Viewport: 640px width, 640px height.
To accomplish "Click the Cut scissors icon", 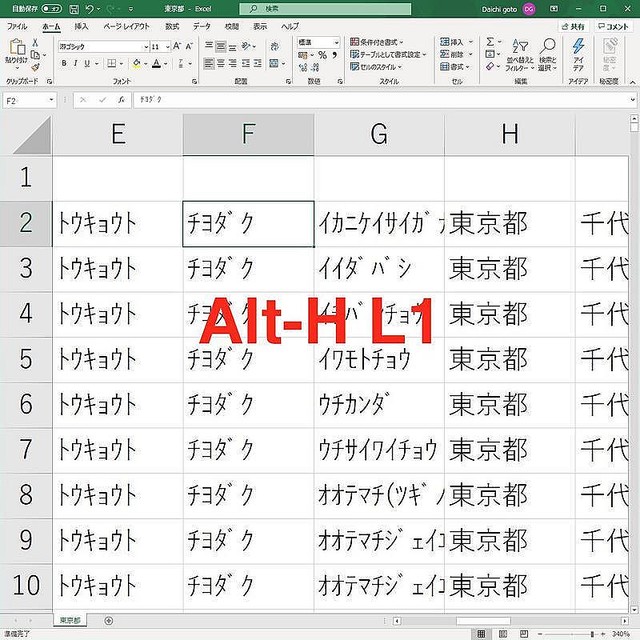I will coord(35,42).
